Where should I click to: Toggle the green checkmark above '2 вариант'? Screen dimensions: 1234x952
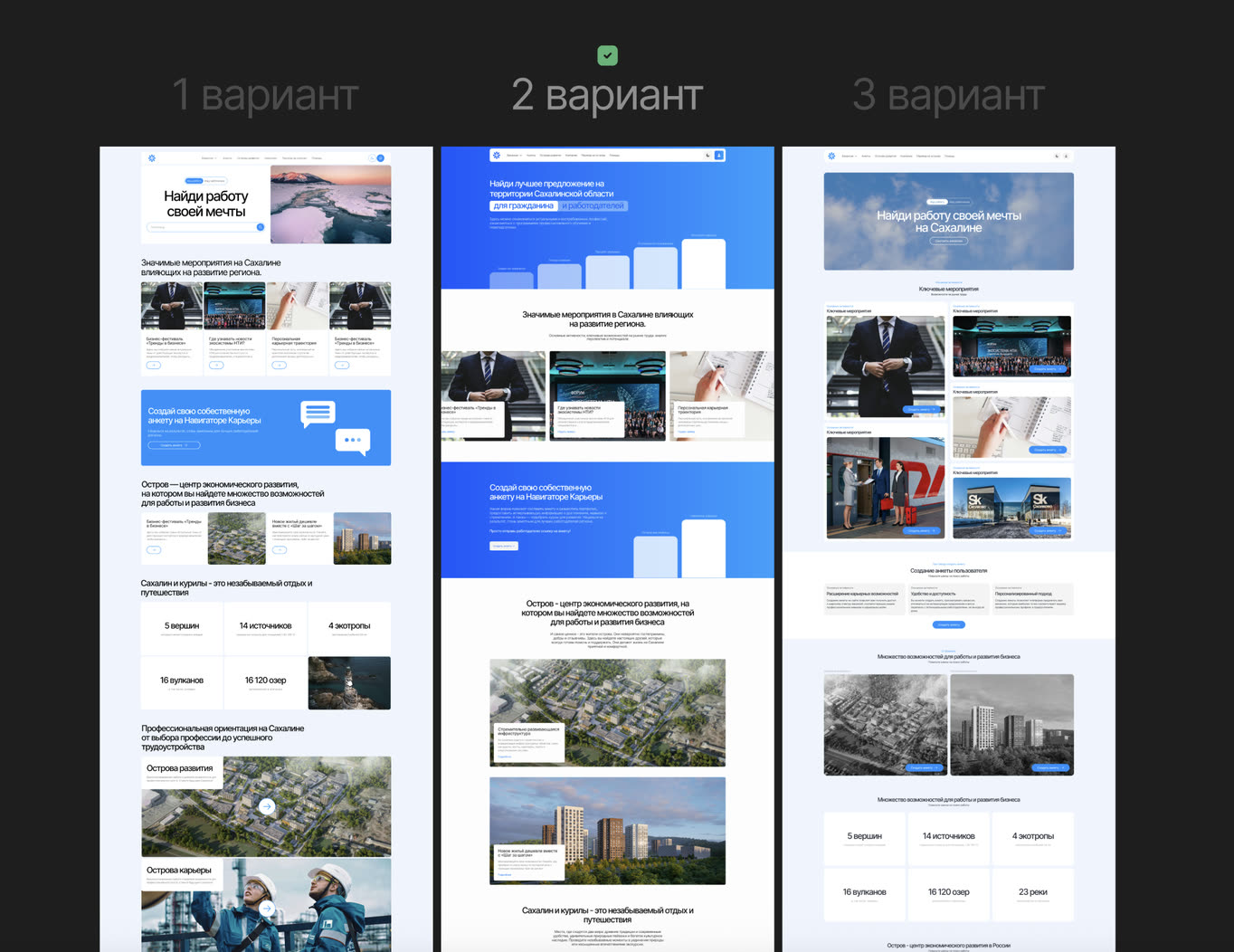point(608,56)
